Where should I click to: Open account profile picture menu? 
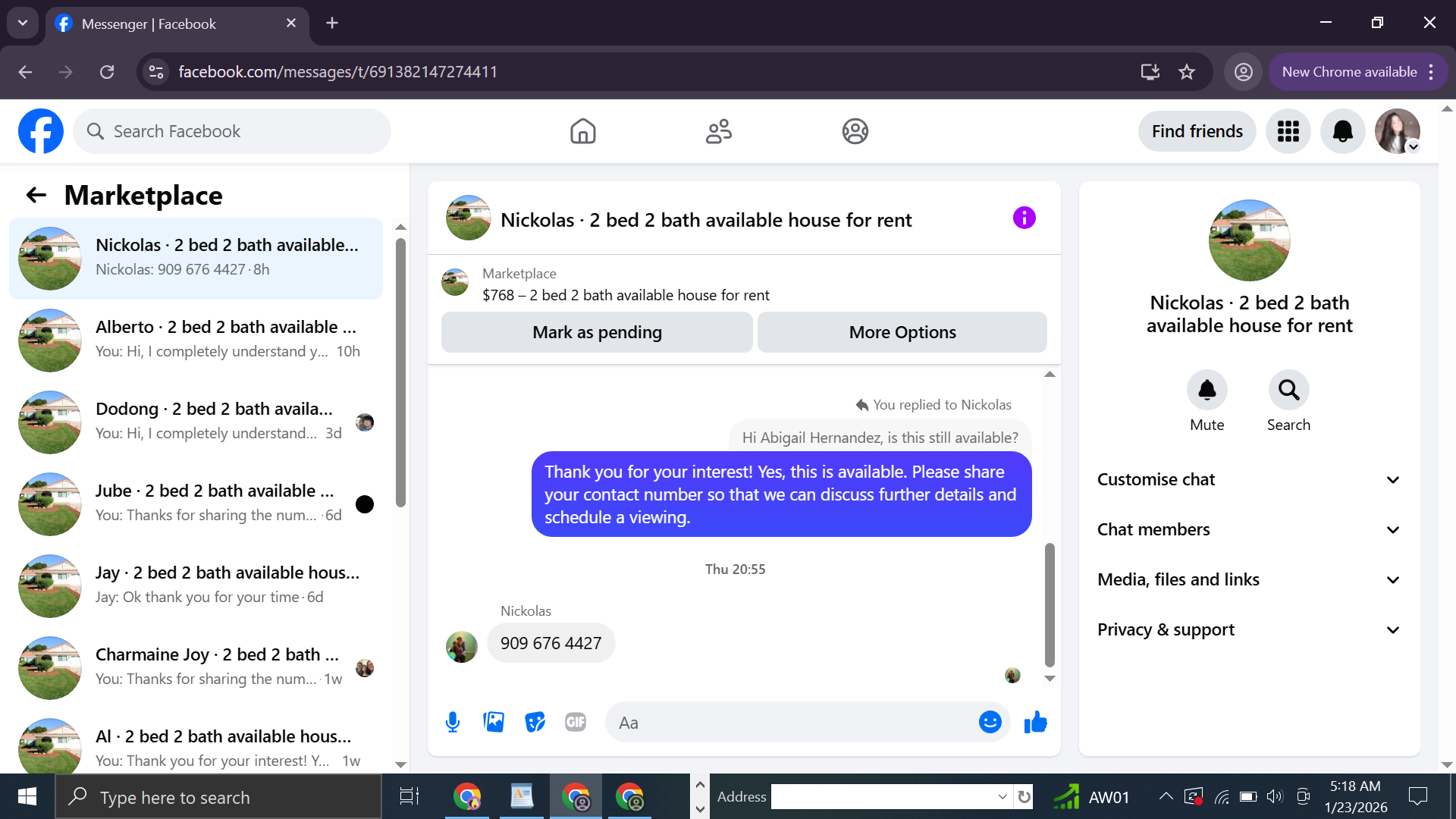click(x=1397, y=131)
